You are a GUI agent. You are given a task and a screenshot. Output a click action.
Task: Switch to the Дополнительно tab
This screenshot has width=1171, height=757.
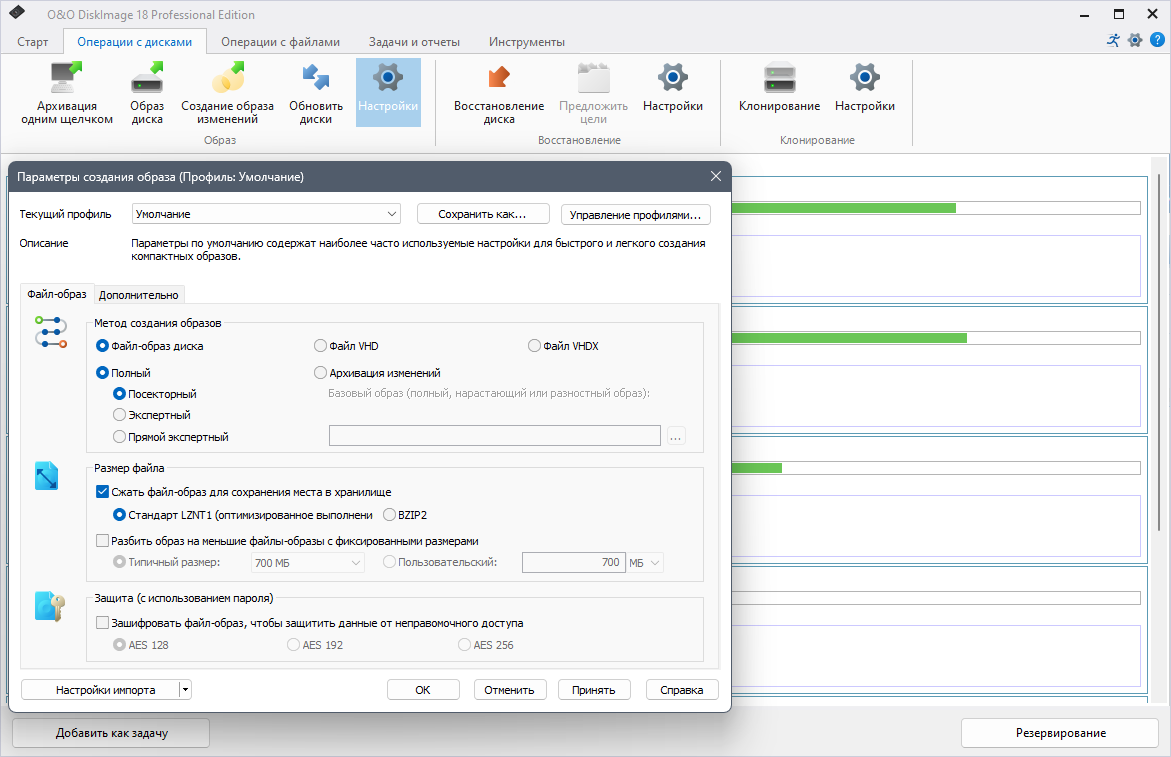pos(138,295)
